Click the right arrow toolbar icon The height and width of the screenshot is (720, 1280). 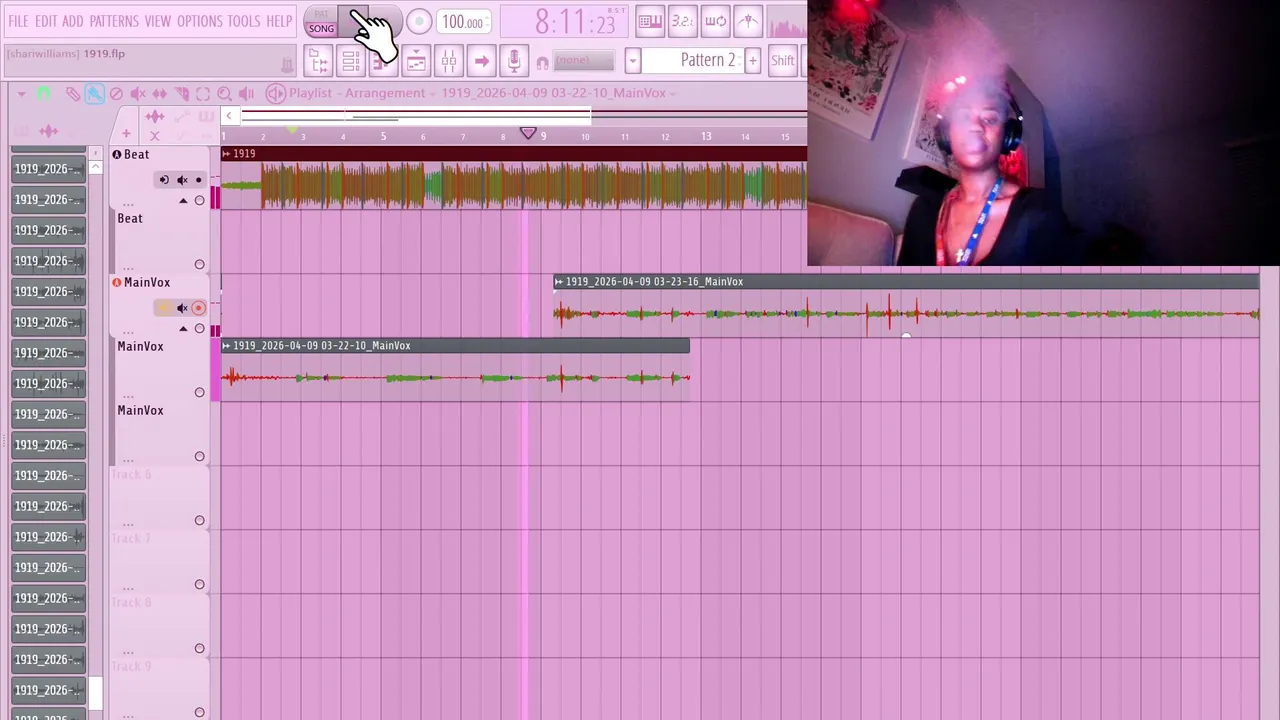click(x=481, y=62)
